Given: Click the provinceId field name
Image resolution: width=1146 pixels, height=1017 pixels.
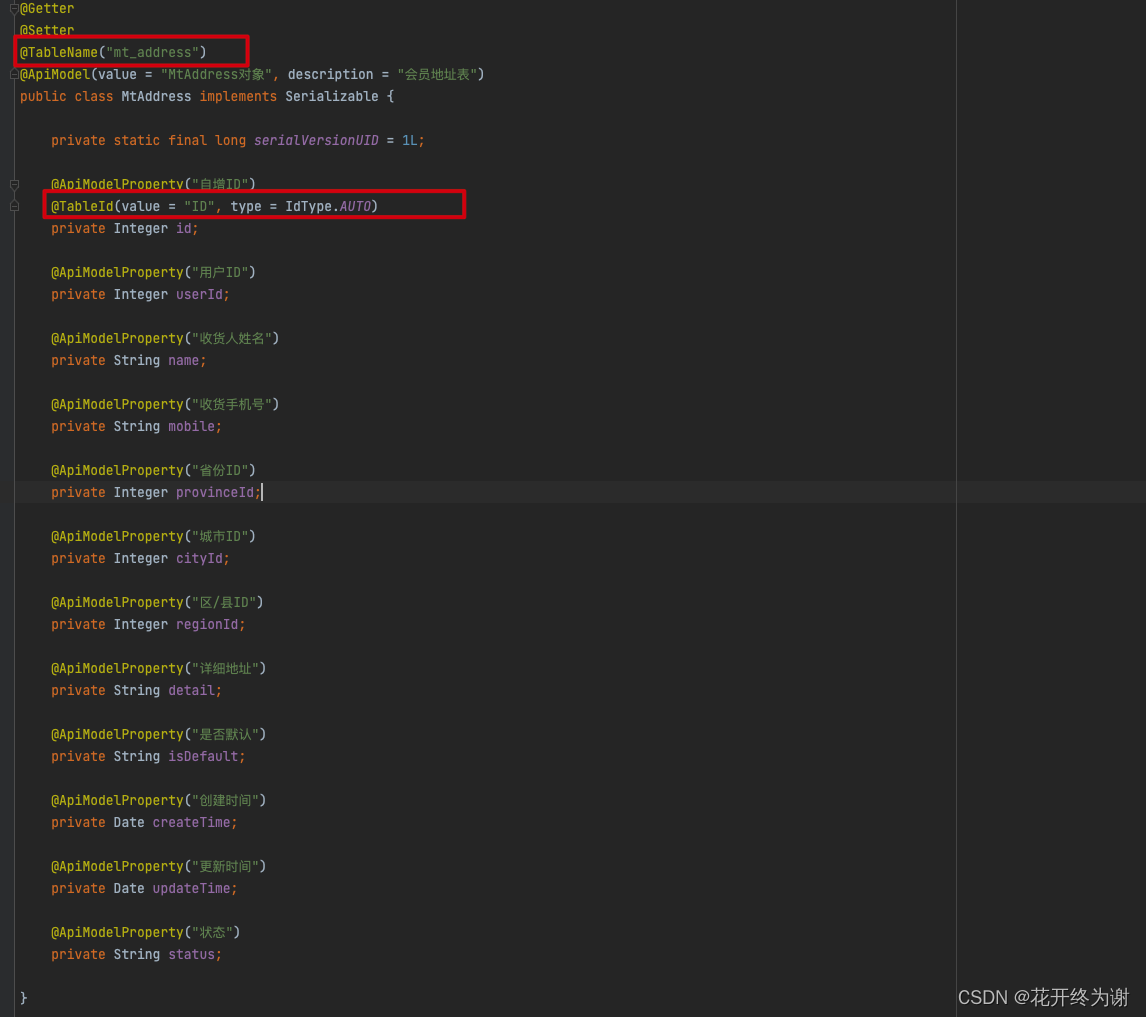Looking at the screenshot, I should coord(215,492).
